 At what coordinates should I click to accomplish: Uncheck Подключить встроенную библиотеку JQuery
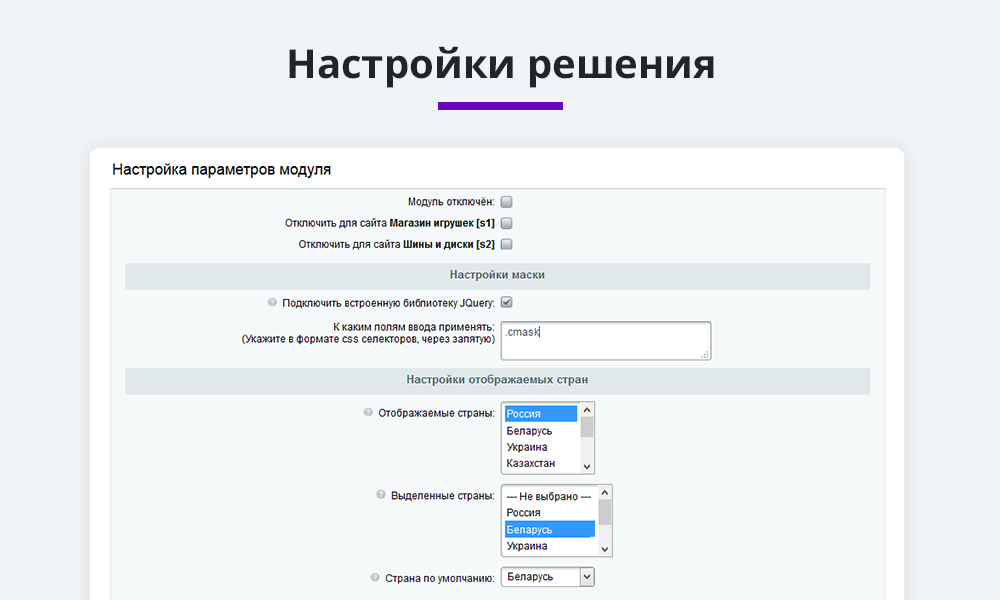point(506,302)
